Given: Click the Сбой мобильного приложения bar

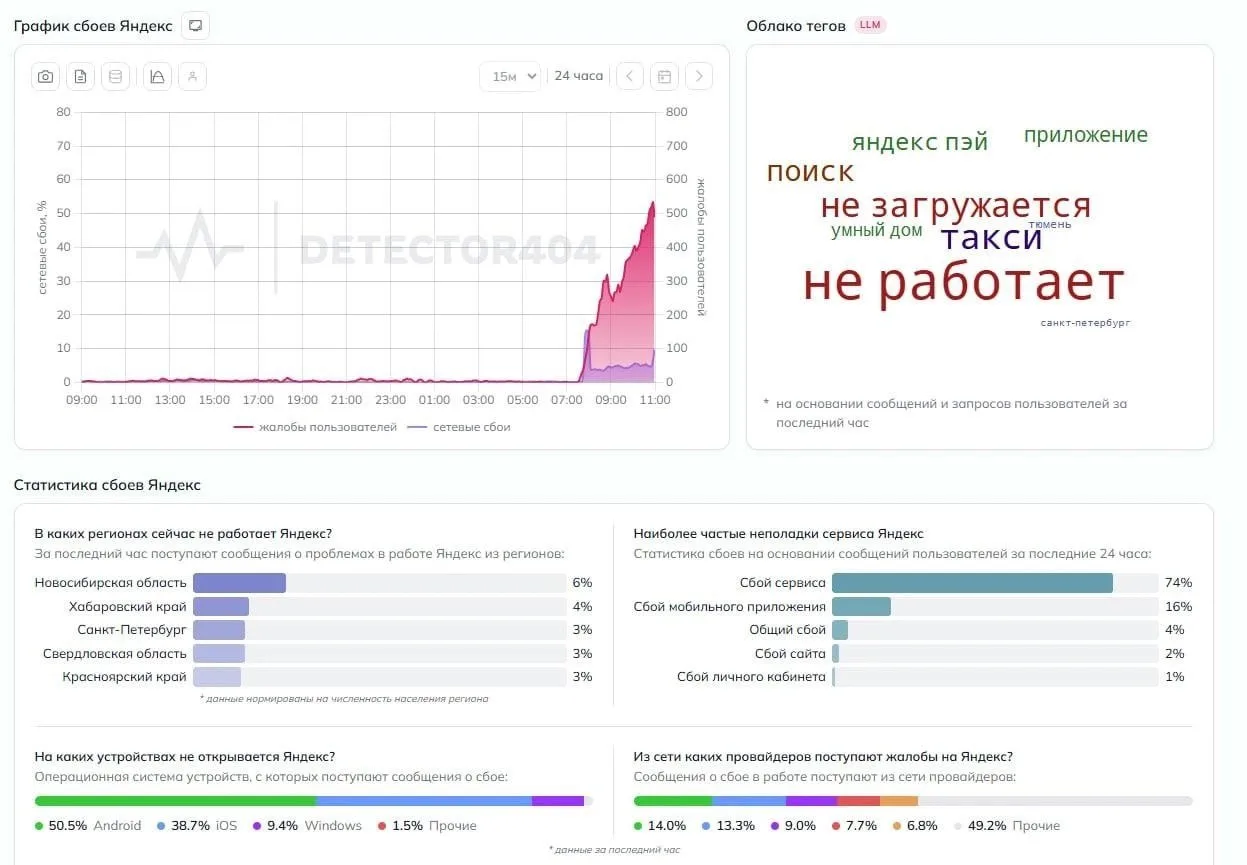Looking at the screenshot, I should pyautogui.click(x=861, y=606).
